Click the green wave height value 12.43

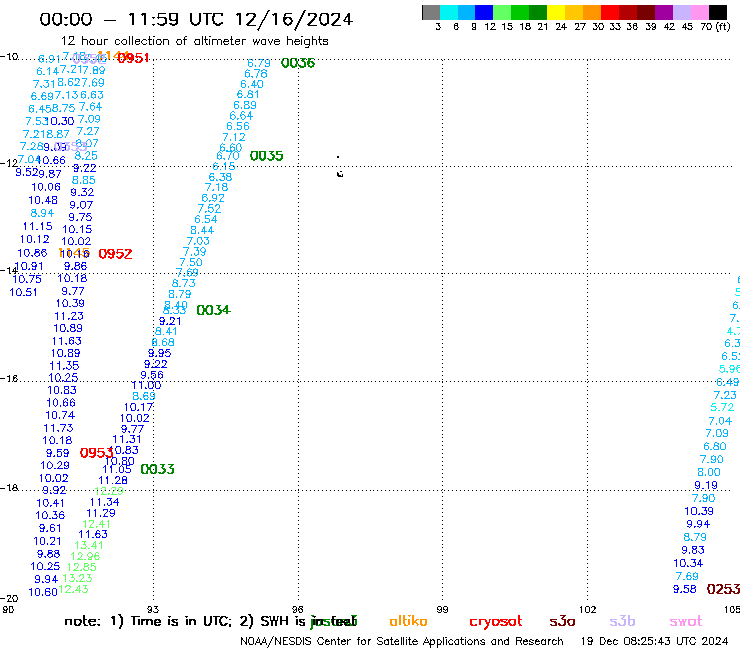click(73, 589)
